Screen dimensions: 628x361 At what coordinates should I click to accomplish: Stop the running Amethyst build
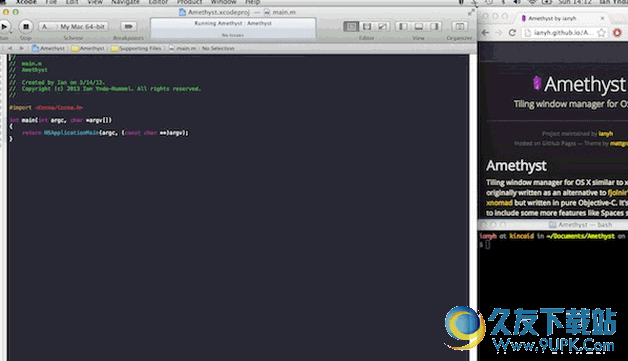tap(26, 27)
